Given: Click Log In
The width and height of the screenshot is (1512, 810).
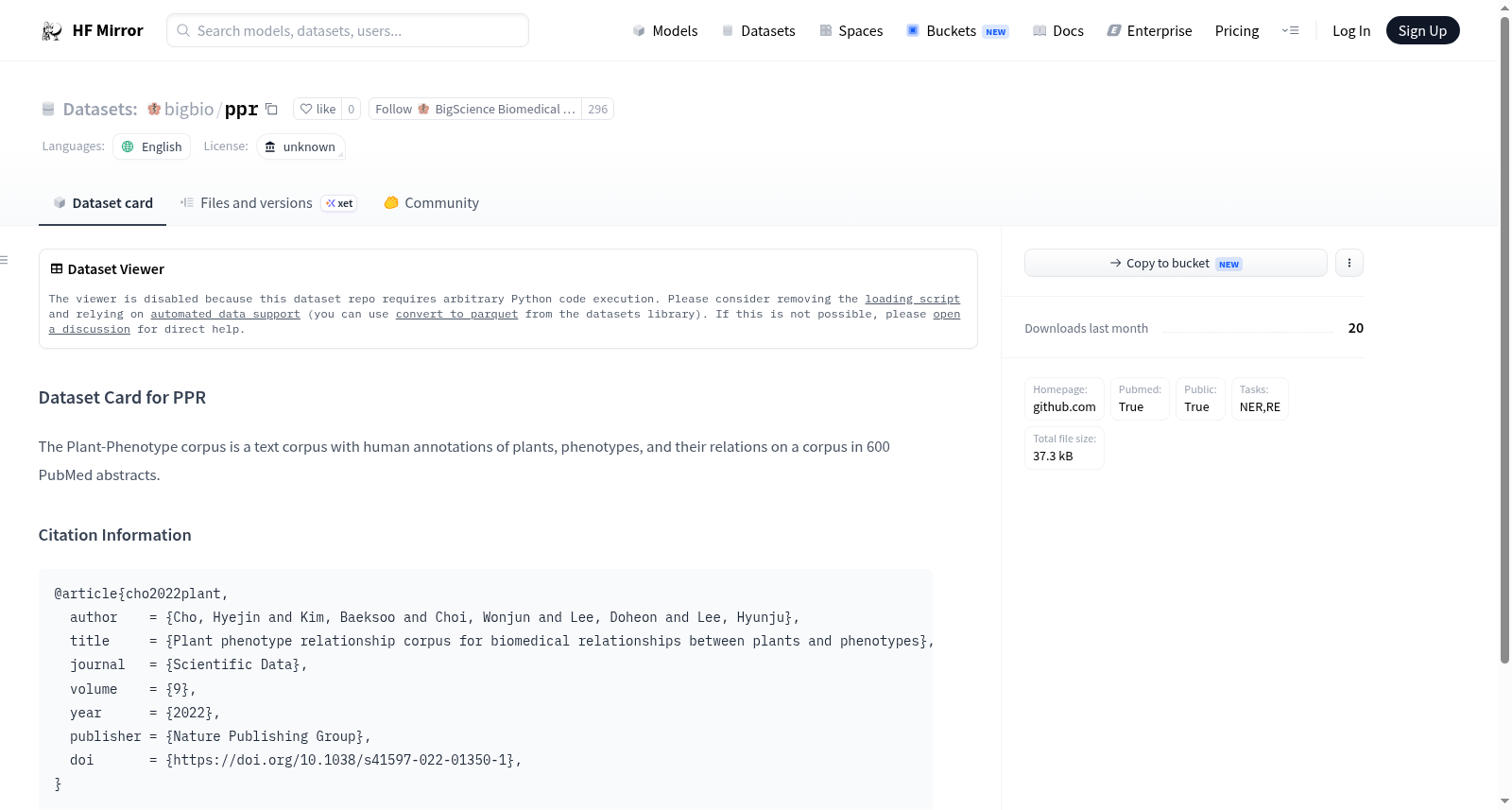Looking at the screenshot, I should (x=1351, y=31).
